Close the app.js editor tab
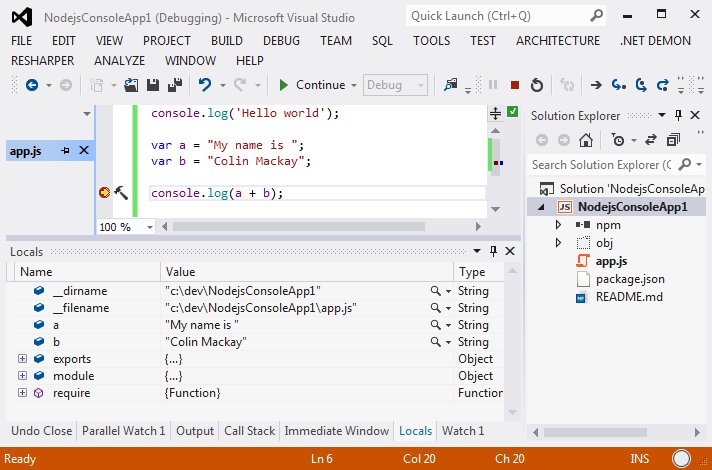This screenshot has width=712, height=470. point(84,150)
